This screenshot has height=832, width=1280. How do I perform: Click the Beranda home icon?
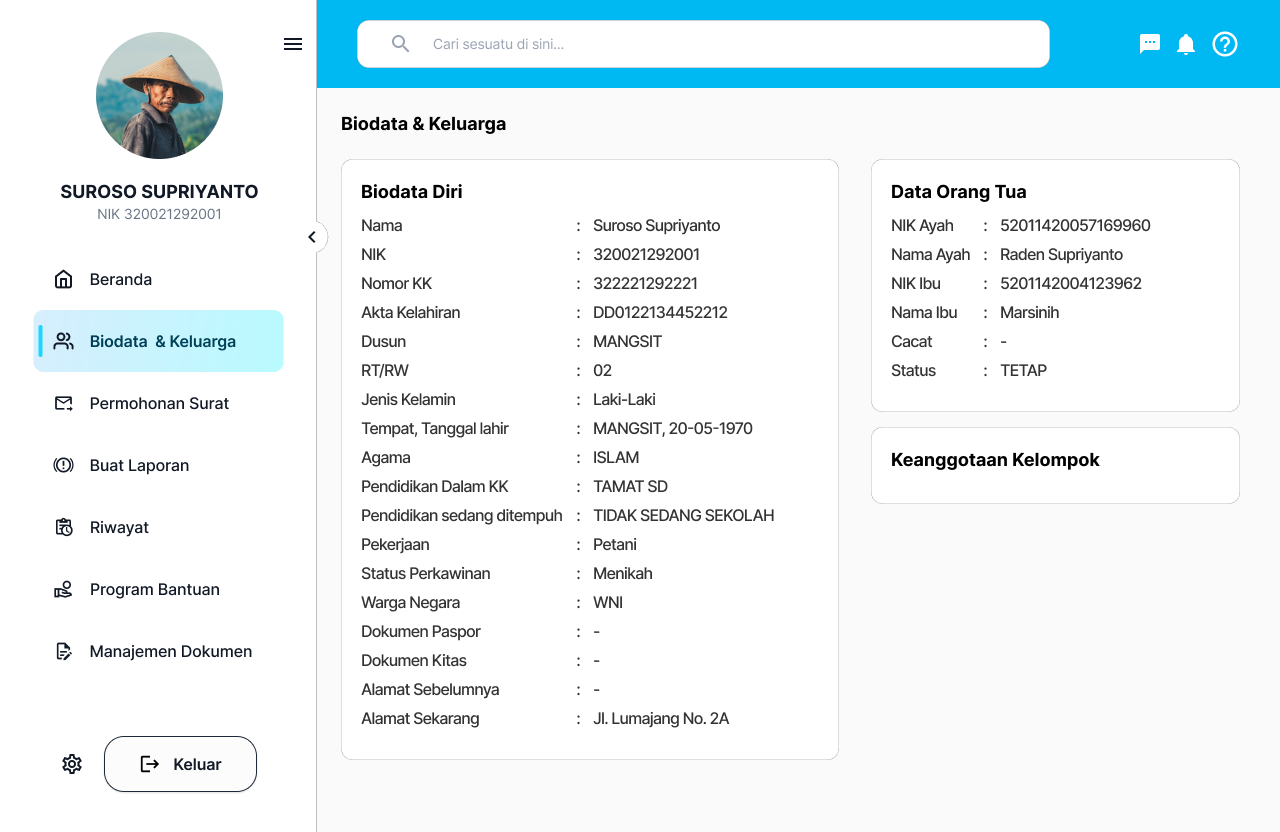click(x=64, y=279)
